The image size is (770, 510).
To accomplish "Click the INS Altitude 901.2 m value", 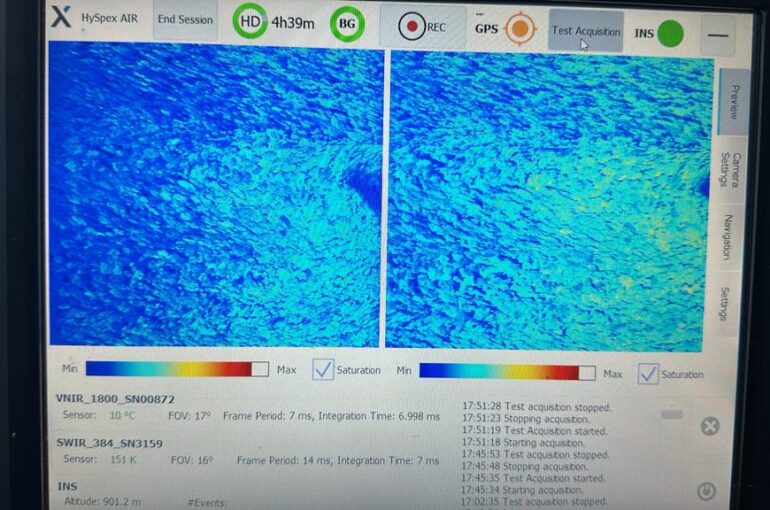I will point(103,502).
